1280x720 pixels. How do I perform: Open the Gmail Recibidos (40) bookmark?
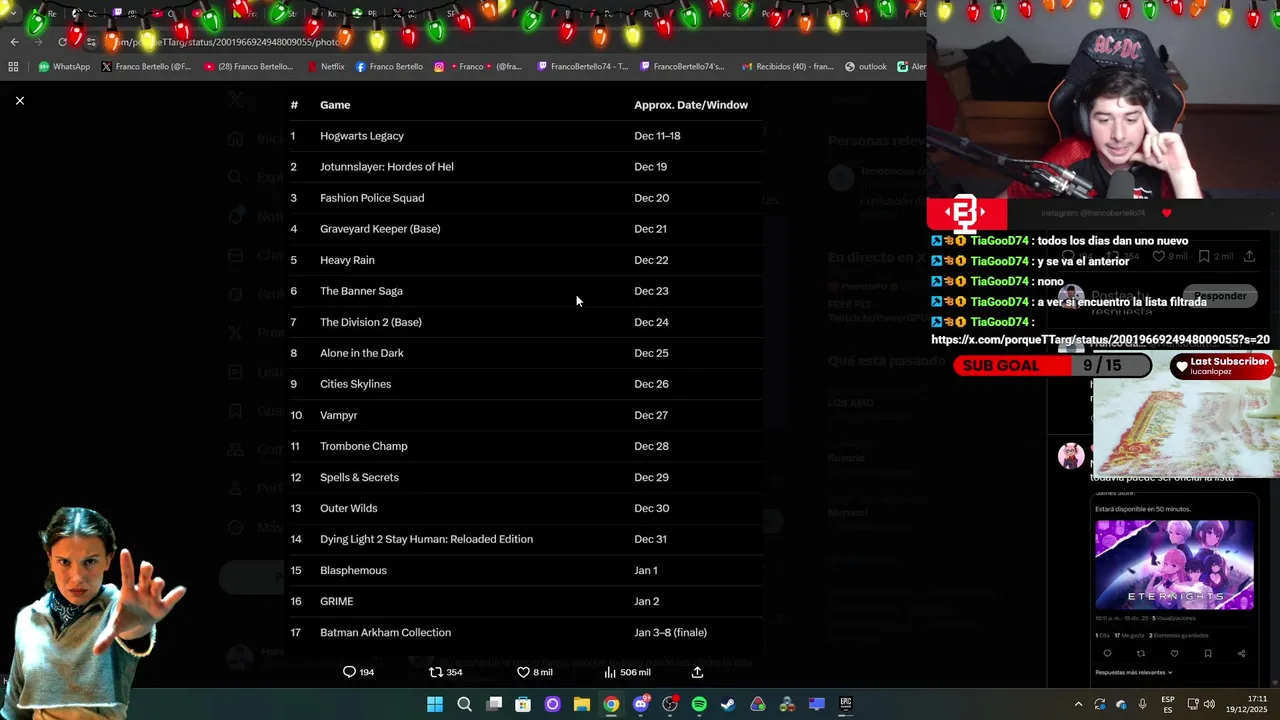788,67
